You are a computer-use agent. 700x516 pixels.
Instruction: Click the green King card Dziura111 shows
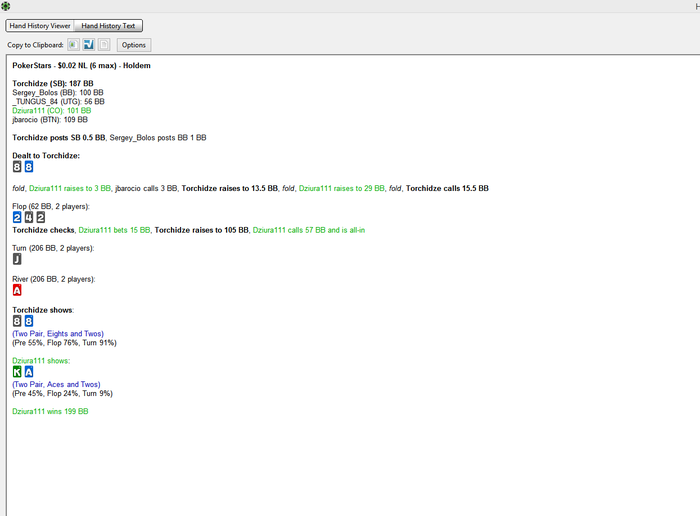[17, 372]
